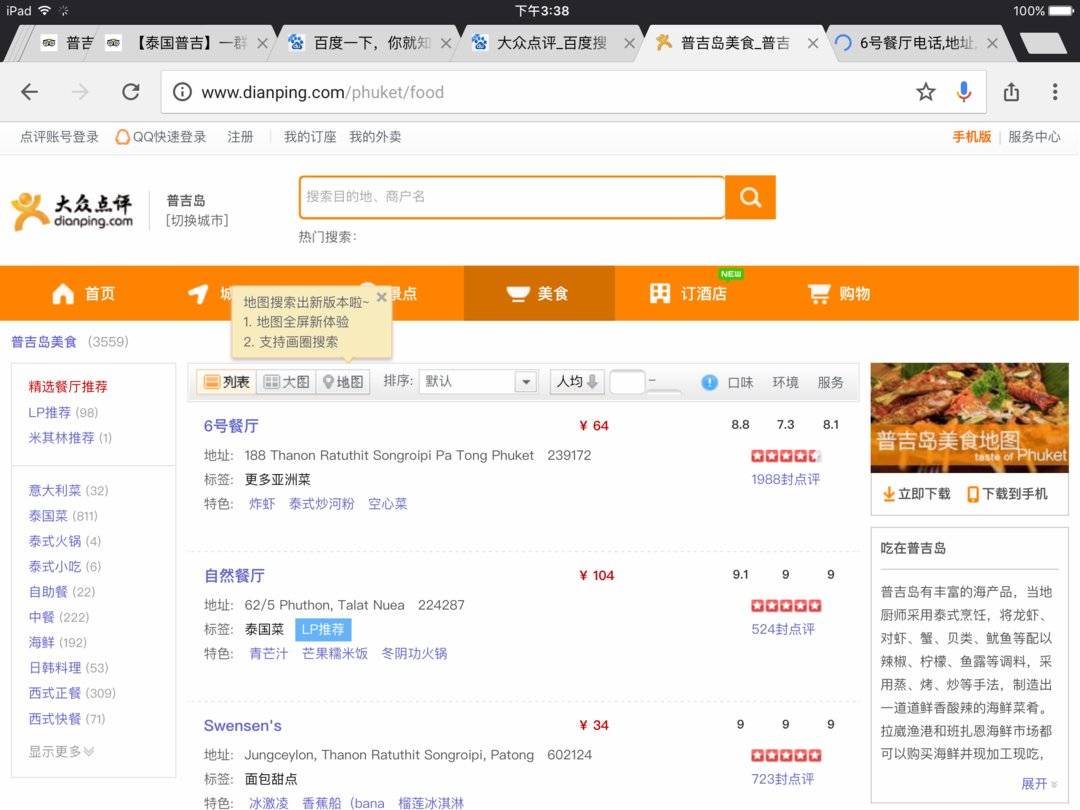The height and width of the screenshot is (810, 1080).
Task: Click the LP推荐 tag badge
Action: pyautogui.click(x=323, y=629)
